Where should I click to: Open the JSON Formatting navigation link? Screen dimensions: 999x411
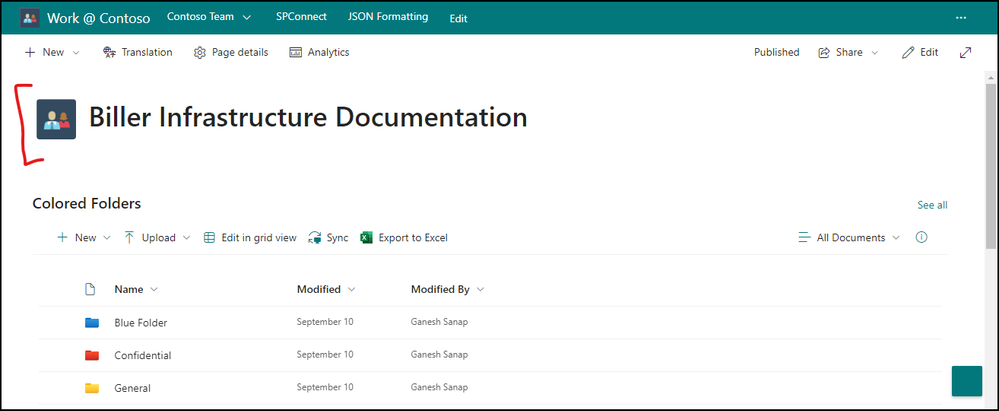388,17
